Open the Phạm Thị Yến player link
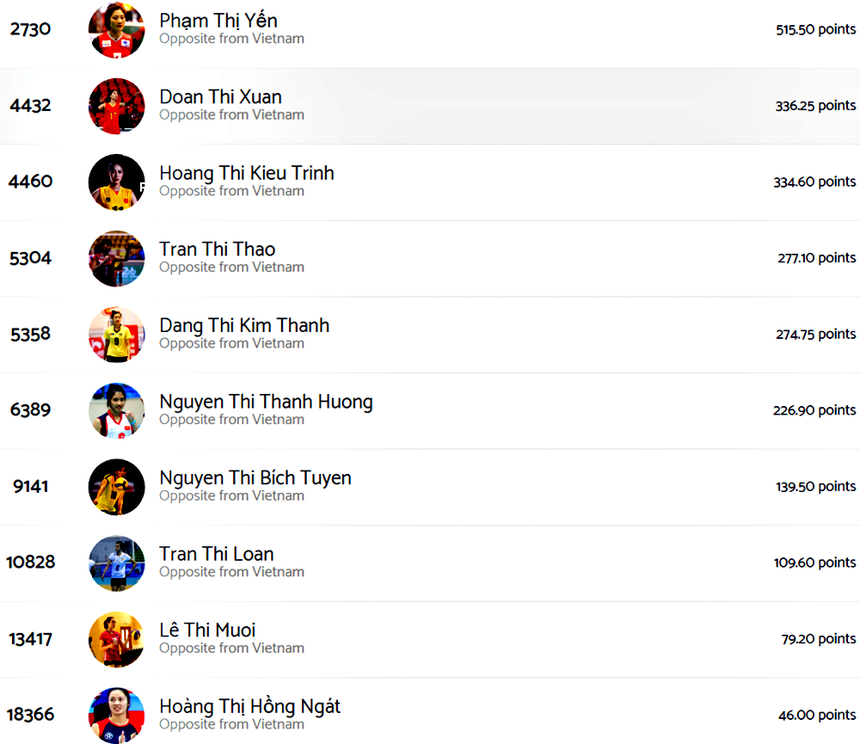 (x=218, y=21)
